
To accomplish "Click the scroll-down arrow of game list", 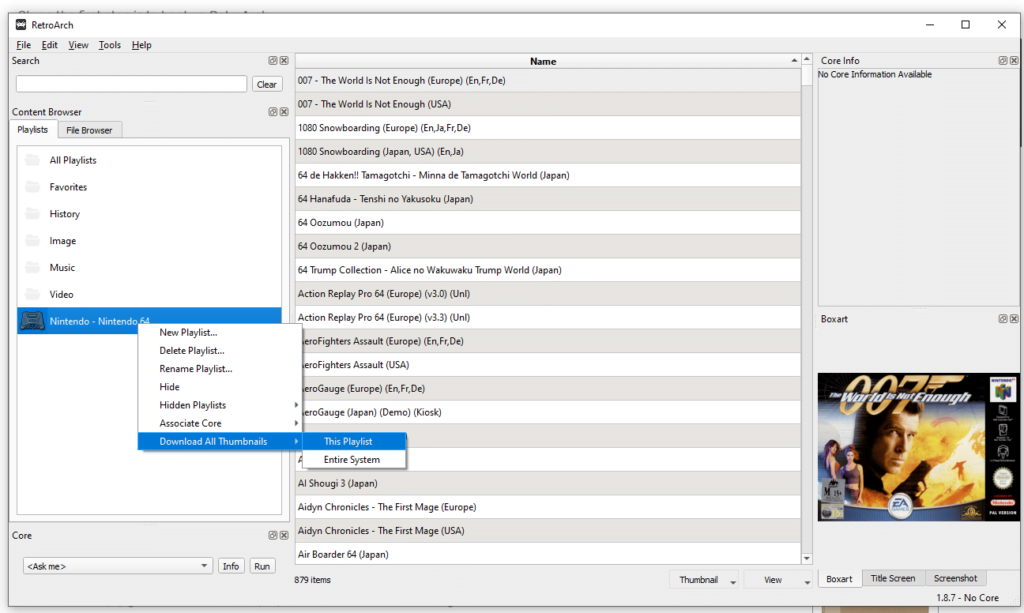I will 807,558.
